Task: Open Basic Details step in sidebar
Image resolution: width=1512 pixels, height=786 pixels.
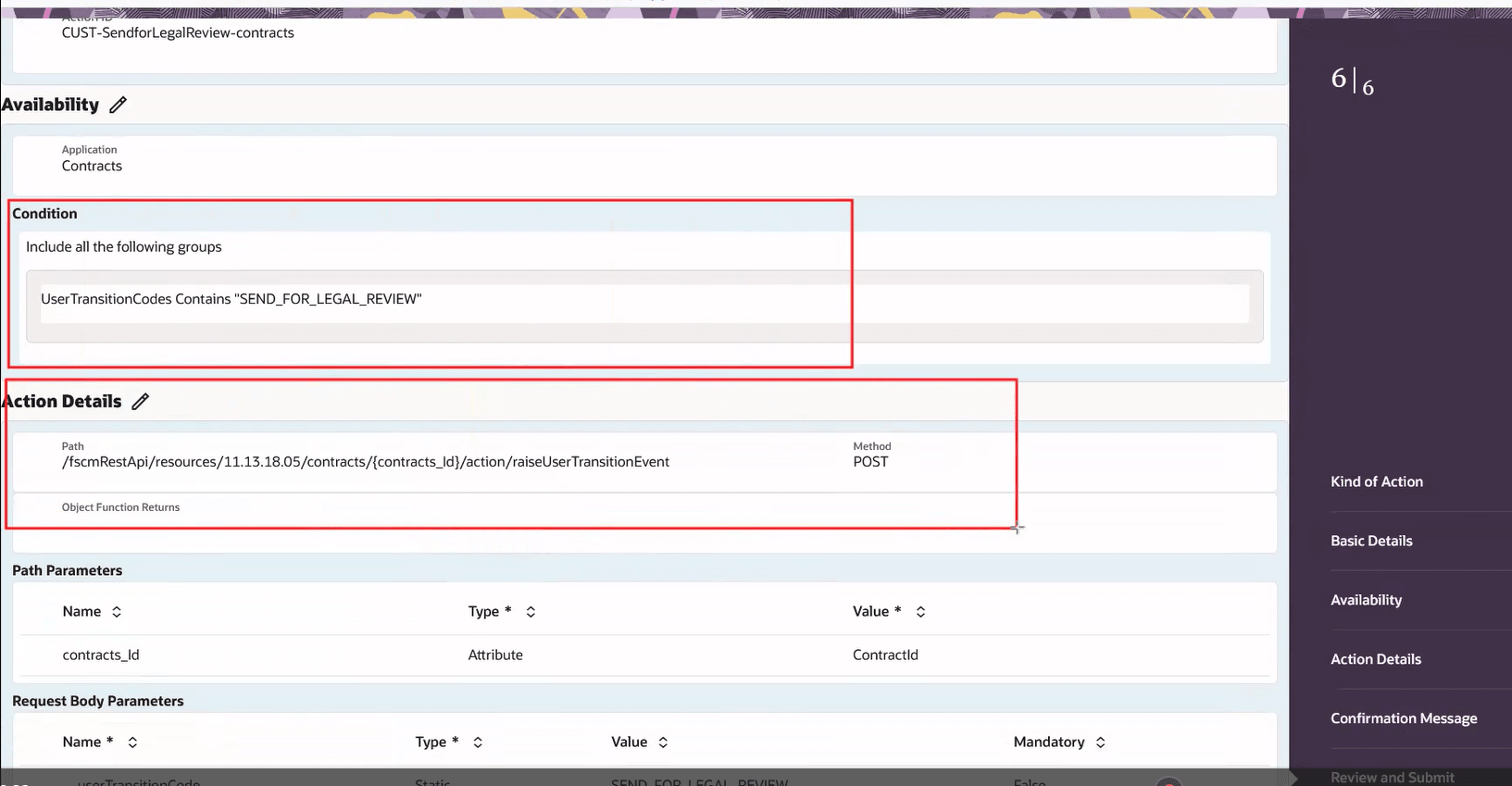Action: click(1371, 541)
